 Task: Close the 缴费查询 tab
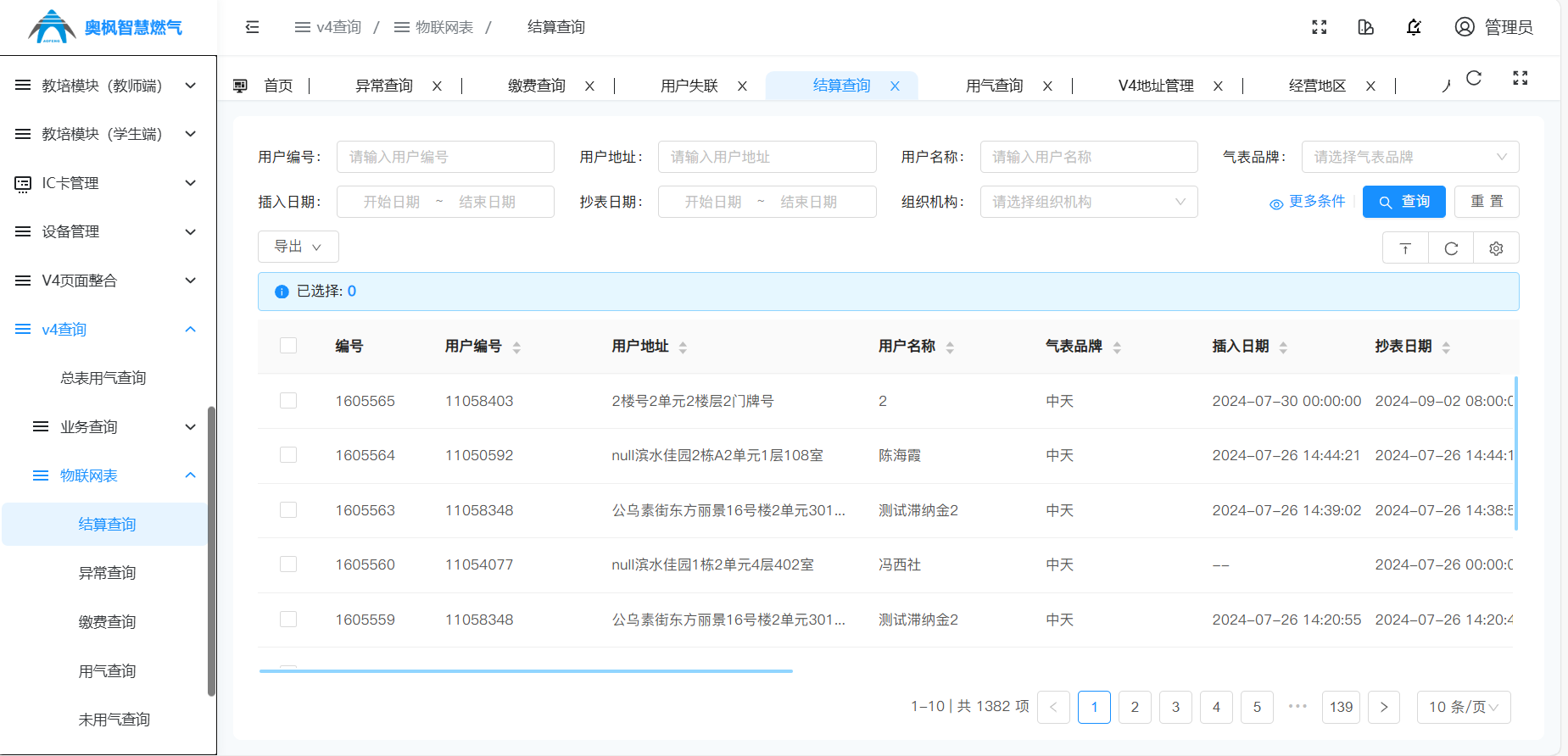pos(589,86)
